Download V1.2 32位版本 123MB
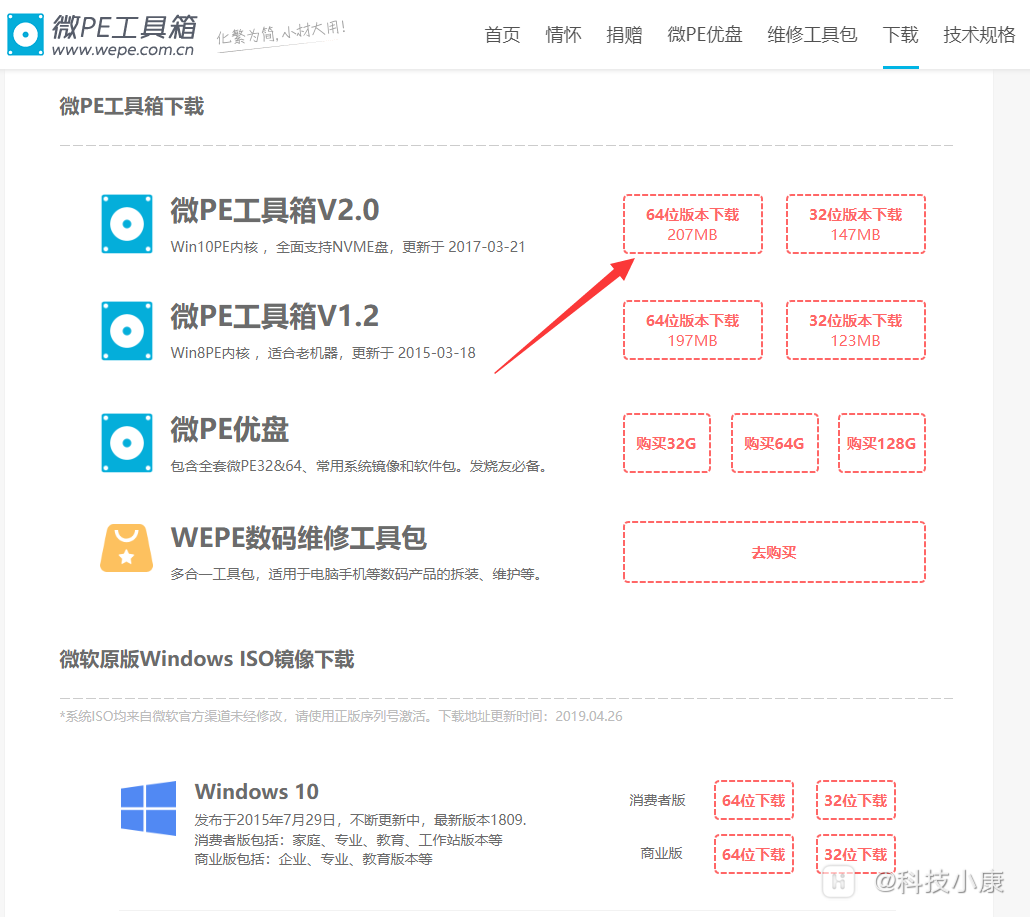Screen dimensions: 1030x917 [x=856, y=330]
